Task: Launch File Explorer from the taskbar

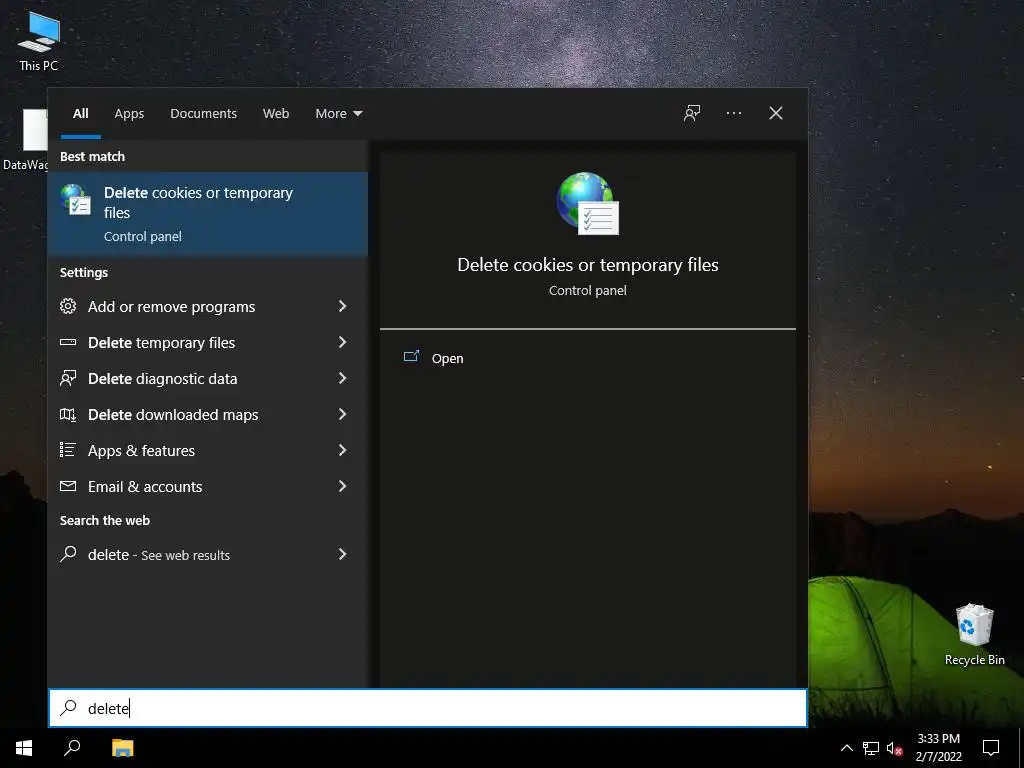Action: (x=122, y=748)
